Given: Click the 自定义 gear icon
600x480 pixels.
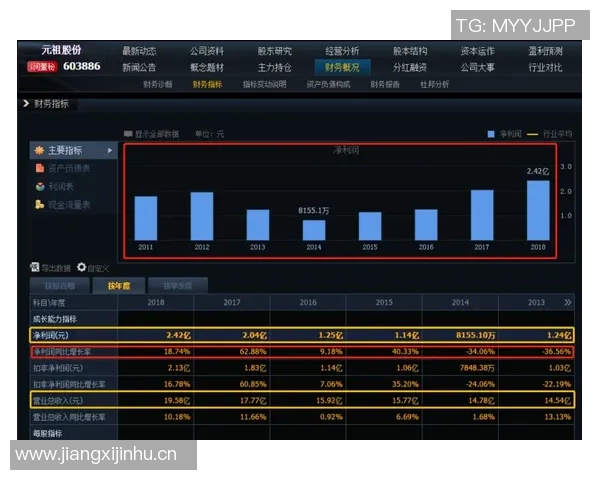Looking at the screenshot, I should tap(82, 267).
